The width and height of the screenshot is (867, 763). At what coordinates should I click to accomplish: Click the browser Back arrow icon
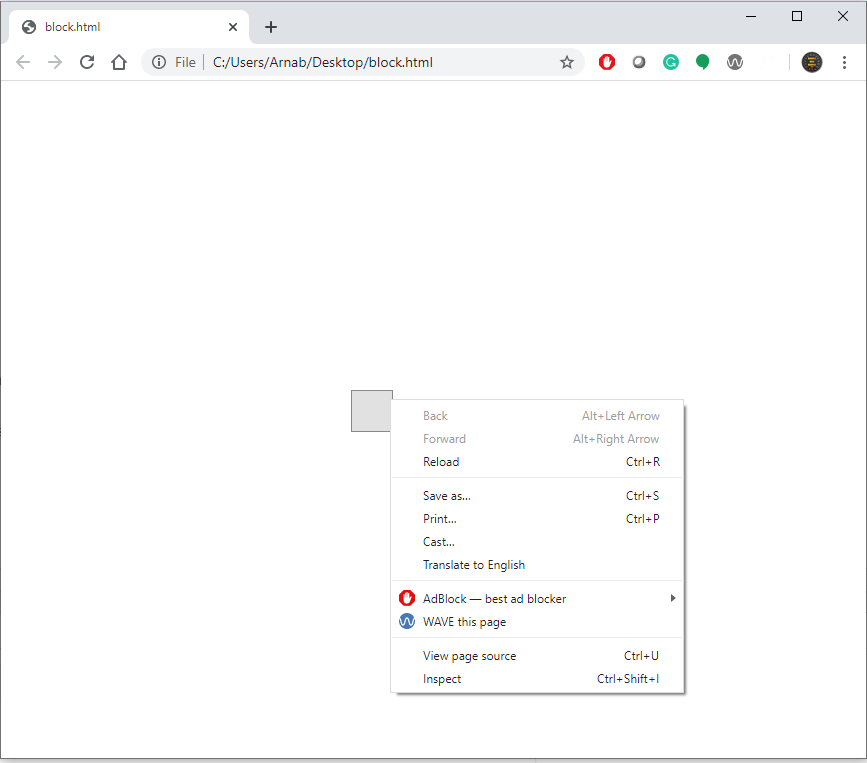[x=23, y=62]
